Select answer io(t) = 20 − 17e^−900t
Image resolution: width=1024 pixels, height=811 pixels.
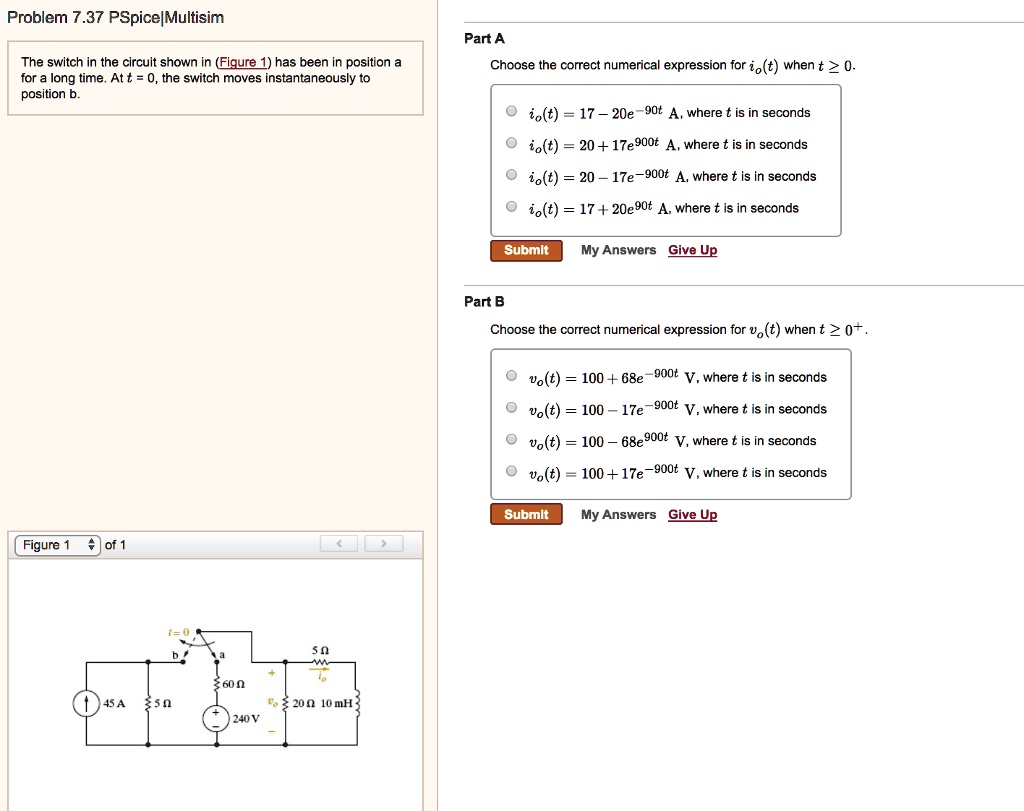point(510,176)
